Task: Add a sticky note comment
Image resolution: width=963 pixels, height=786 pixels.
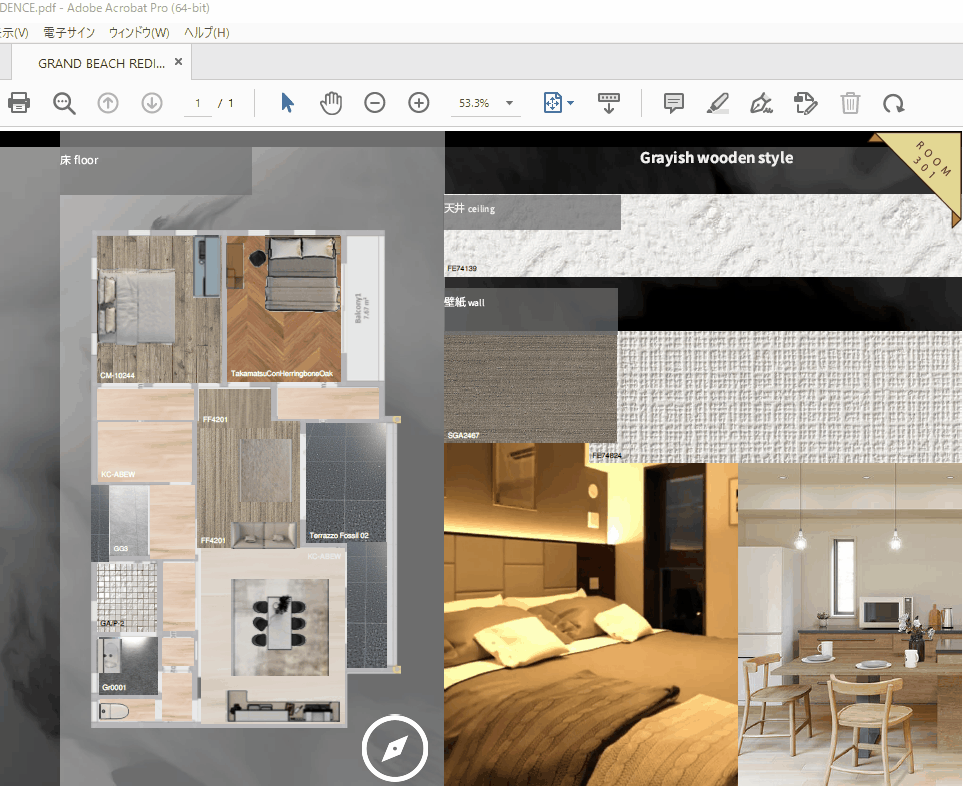Action: click(674, 103)
